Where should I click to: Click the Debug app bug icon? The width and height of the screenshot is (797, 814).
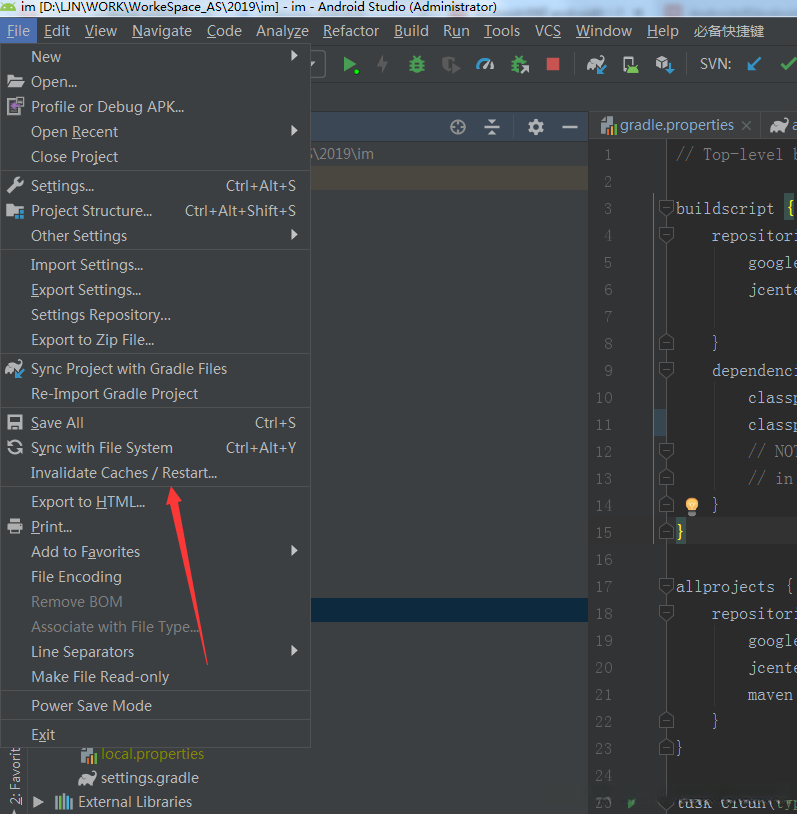pos(417,65)
